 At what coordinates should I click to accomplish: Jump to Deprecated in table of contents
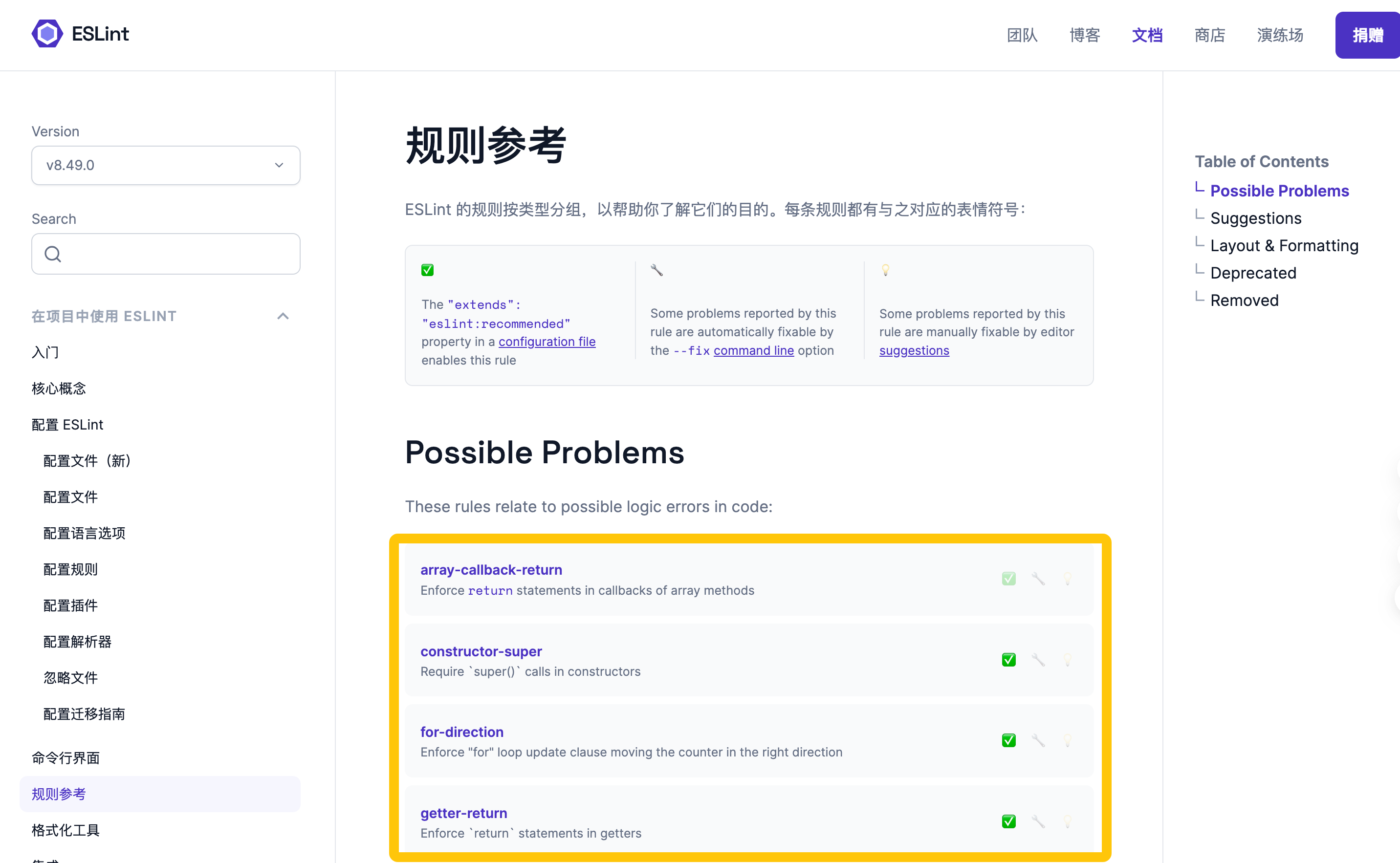click(1253, 273)
